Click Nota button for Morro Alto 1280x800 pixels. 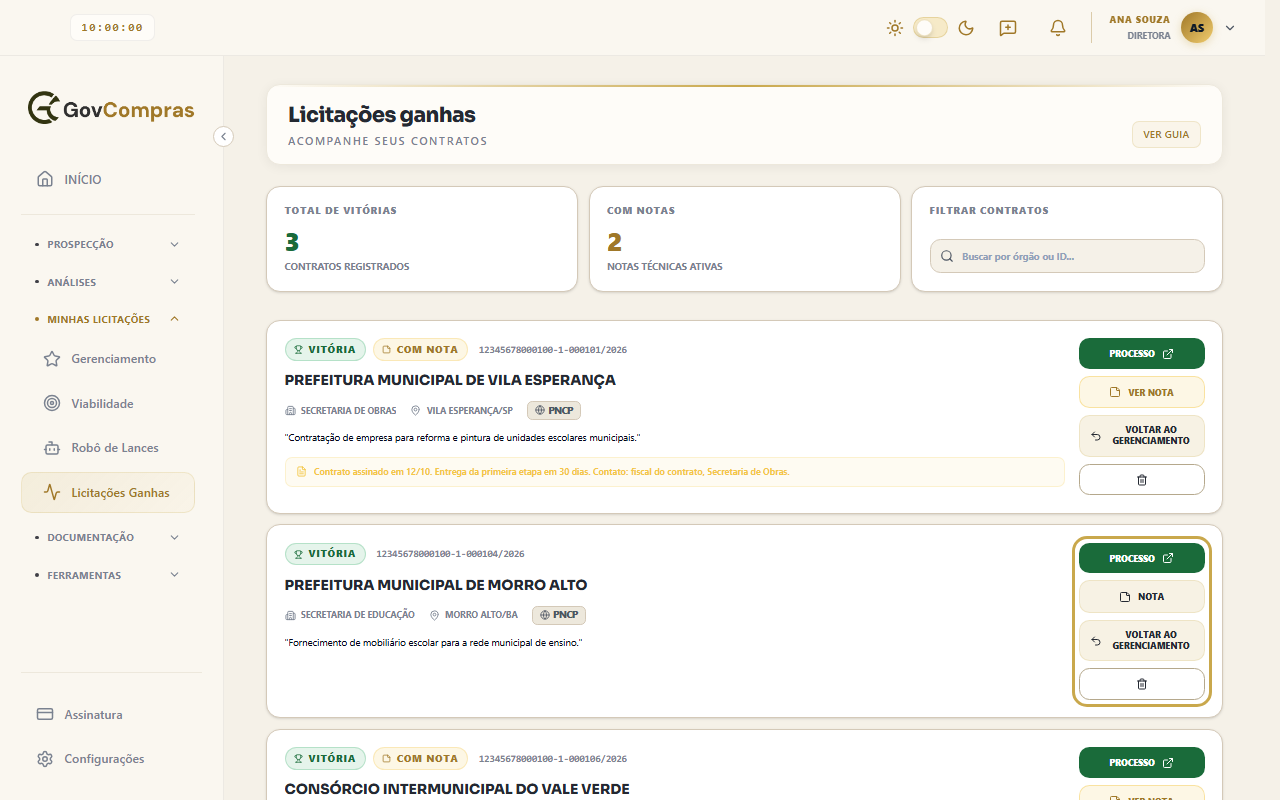1142,597
